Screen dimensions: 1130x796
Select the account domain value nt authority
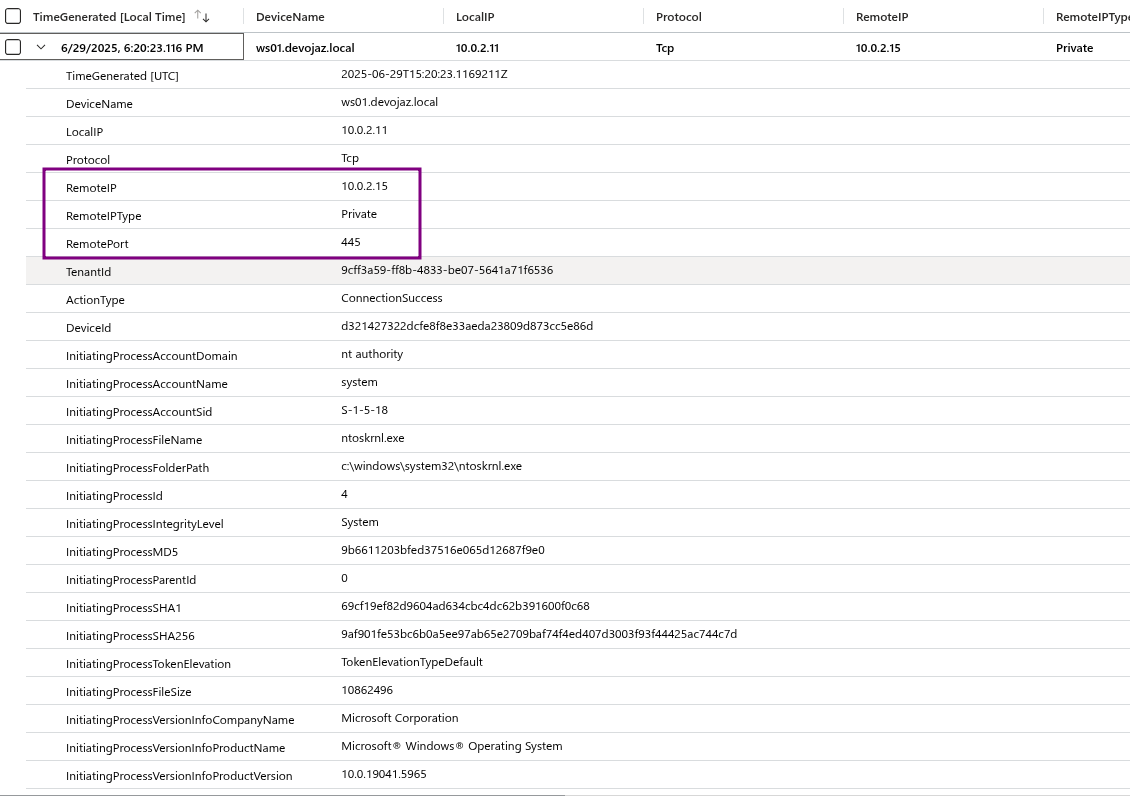click(x=372, y=354)
